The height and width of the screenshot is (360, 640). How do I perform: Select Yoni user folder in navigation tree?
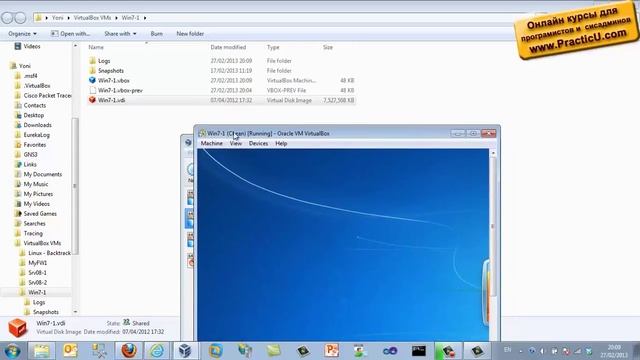[x=24, y=66]
